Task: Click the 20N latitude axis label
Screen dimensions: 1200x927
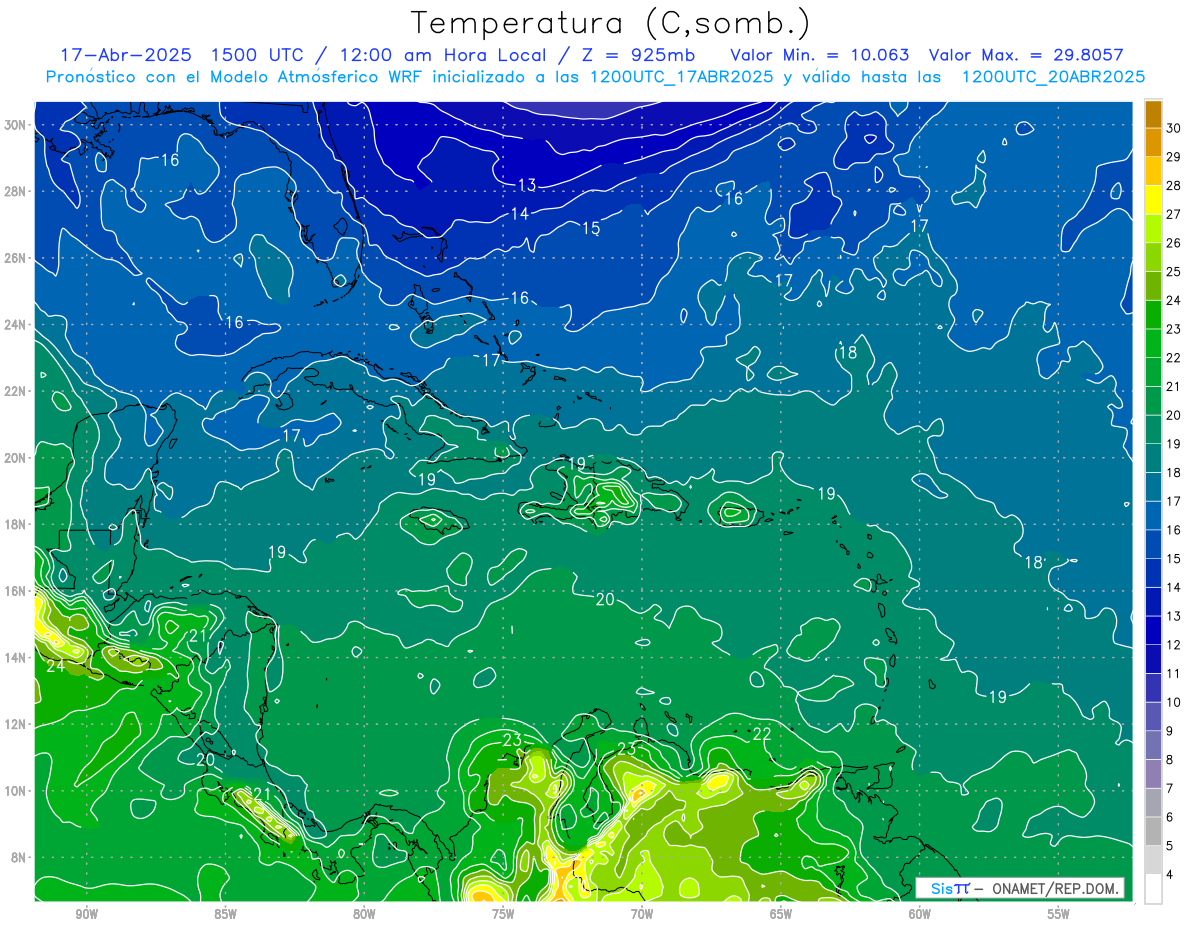Action: pos(17,458)
